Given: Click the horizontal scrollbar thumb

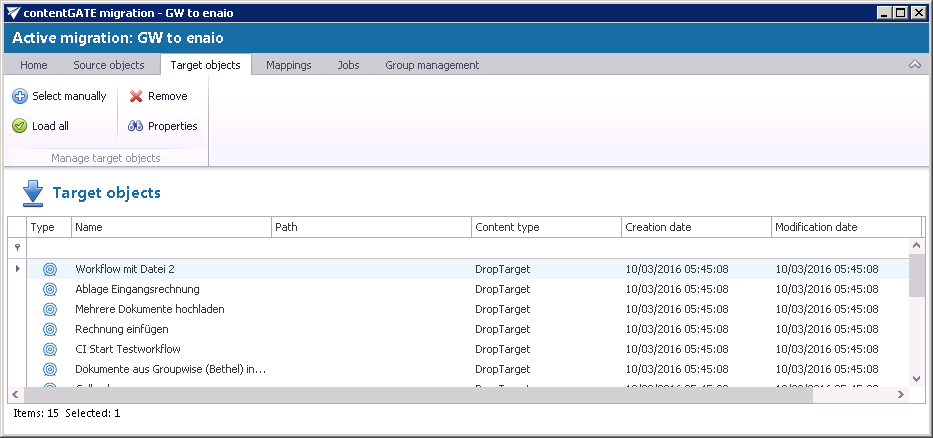Looking at the screenshot, I should [418, 394].
